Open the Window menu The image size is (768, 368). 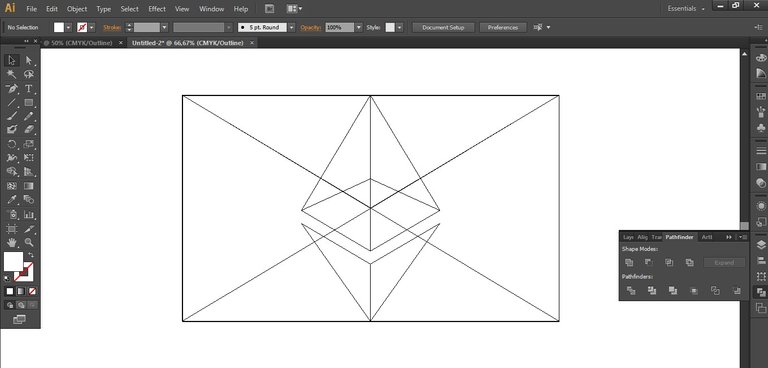[212, 9]
